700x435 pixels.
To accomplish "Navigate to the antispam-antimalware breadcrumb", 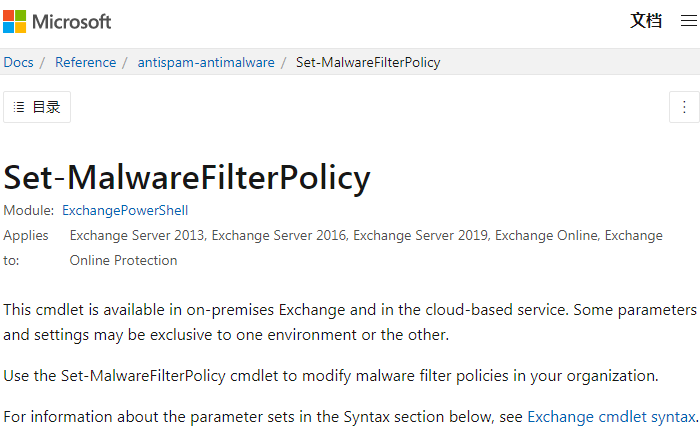I will (x=206, y=62).
